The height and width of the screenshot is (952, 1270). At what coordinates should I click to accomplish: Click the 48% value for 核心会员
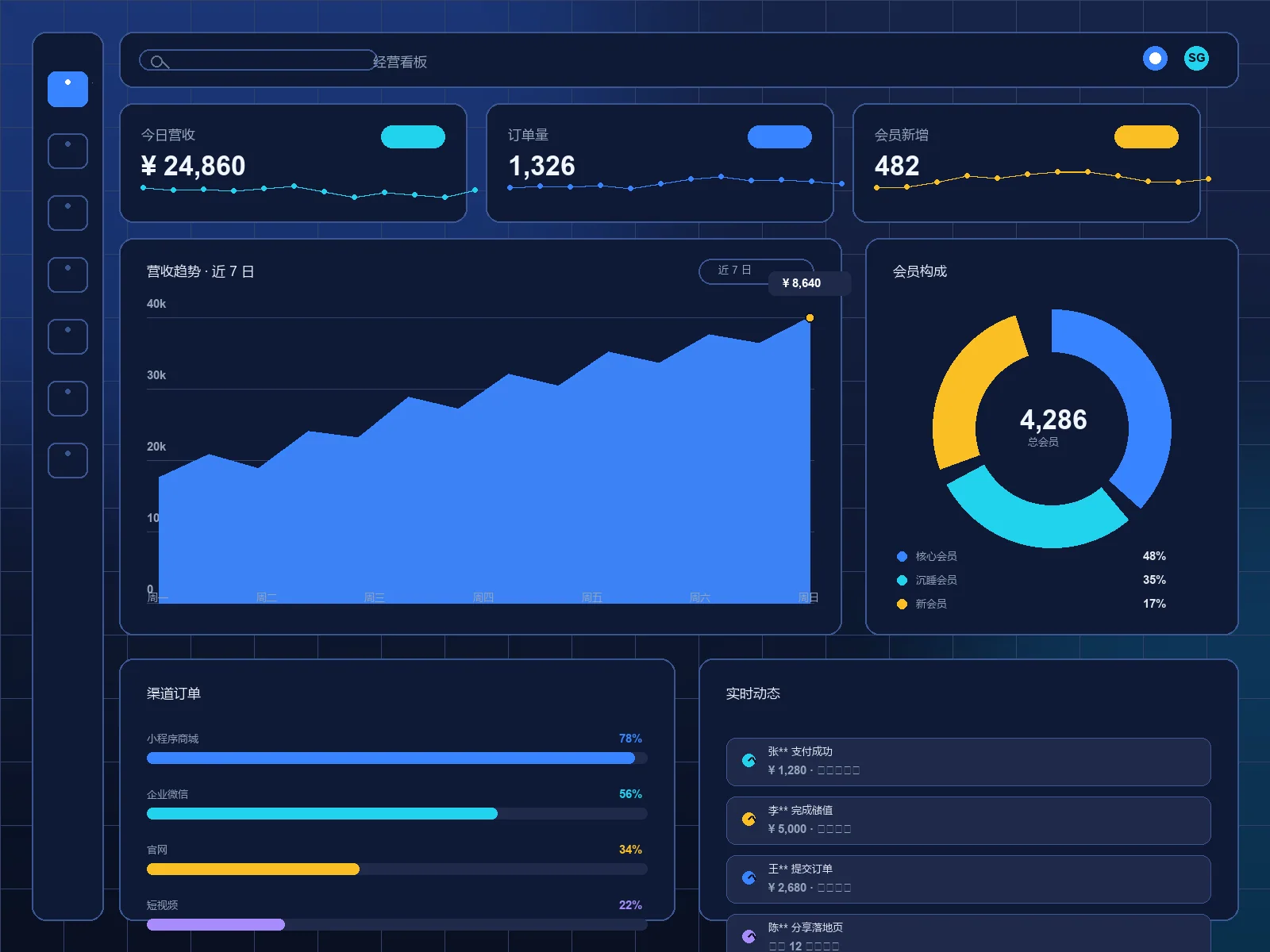[1154, 556]
